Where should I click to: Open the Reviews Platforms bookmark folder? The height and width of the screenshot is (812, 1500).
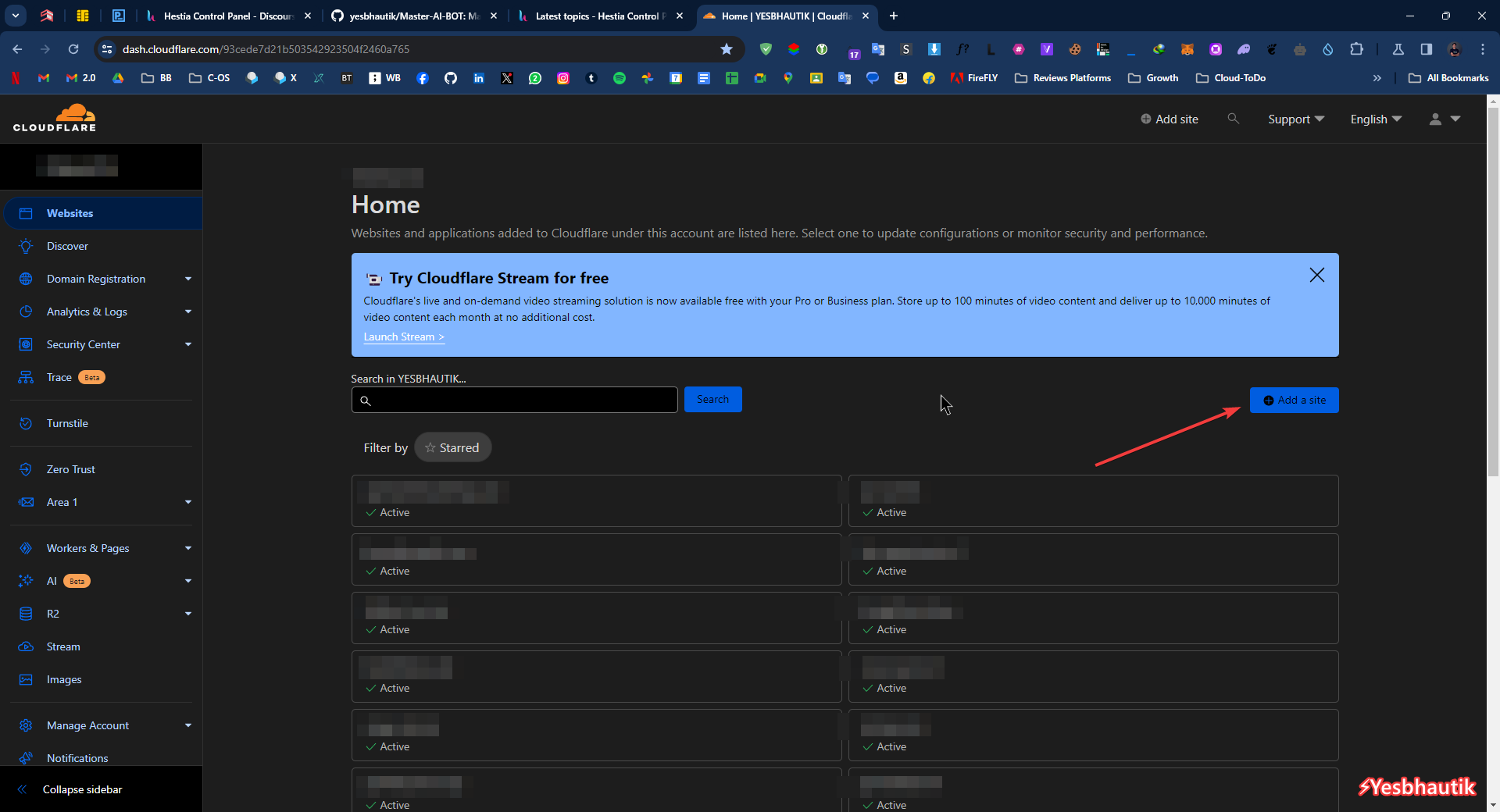tap(1062, 78)
